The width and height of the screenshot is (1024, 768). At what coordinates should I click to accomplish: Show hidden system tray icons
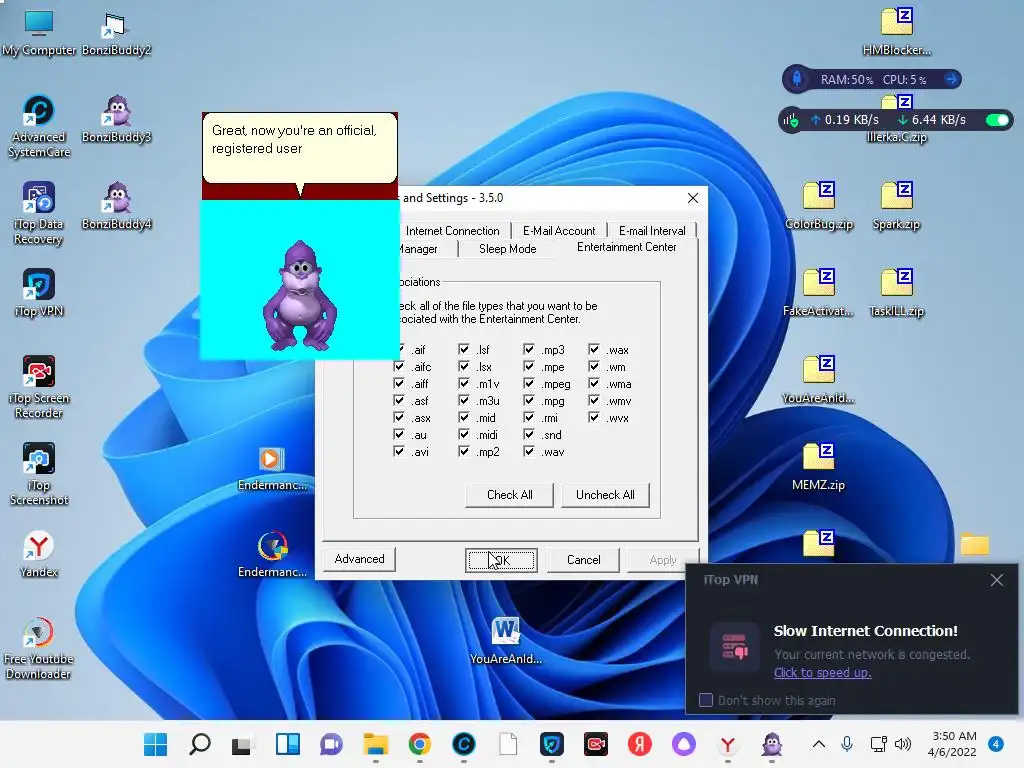point(818,744)
